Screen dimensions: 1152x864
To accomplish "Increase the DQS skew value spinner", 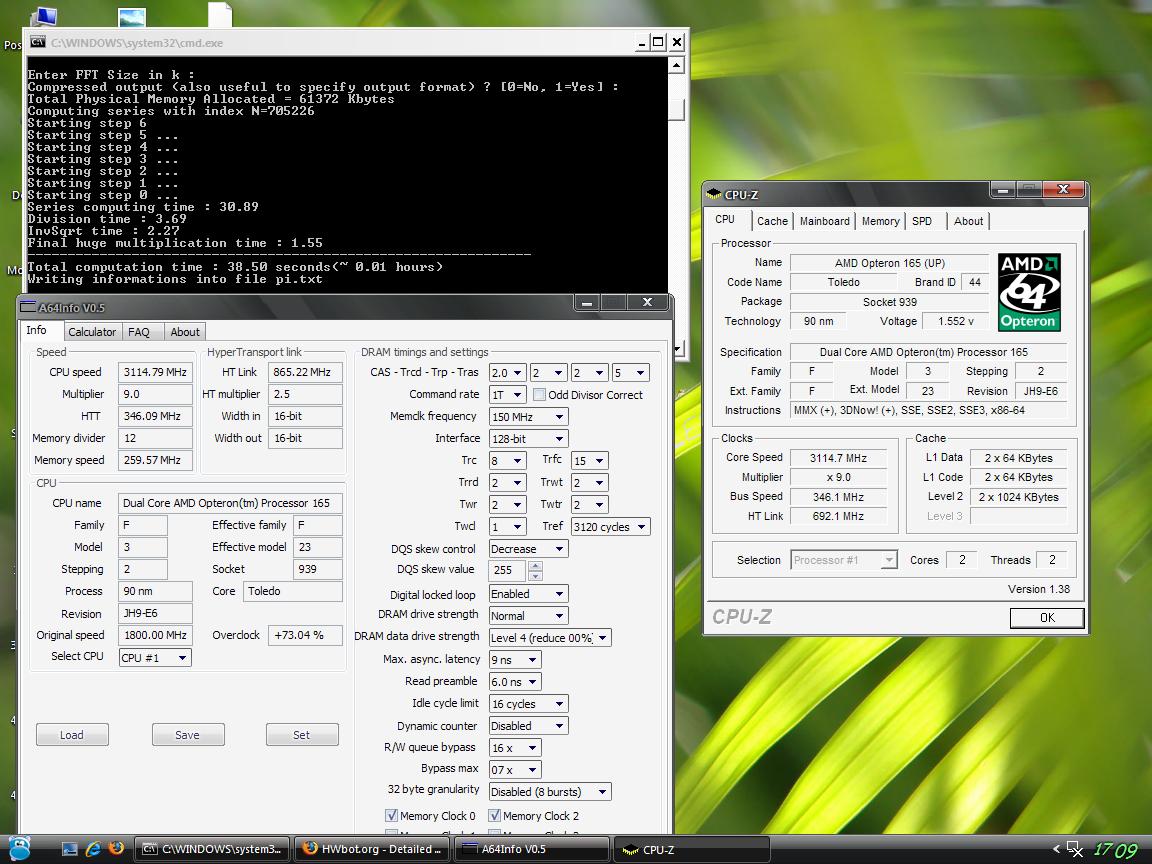I will (x=535, y=565).
